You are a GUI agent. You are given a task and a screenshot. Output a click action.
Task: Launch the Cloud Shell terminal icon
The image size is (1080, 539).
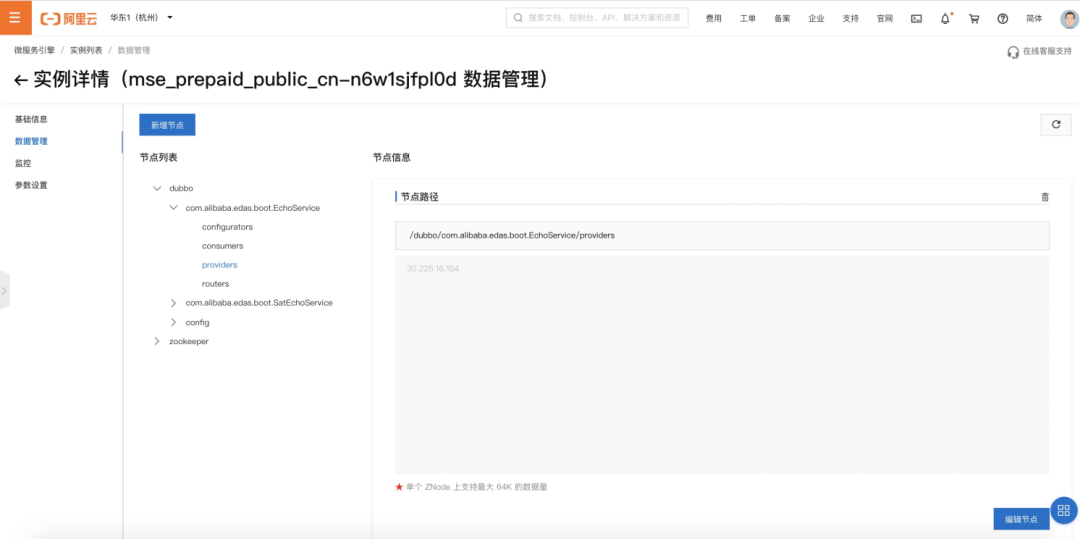[x=917, y=19]
